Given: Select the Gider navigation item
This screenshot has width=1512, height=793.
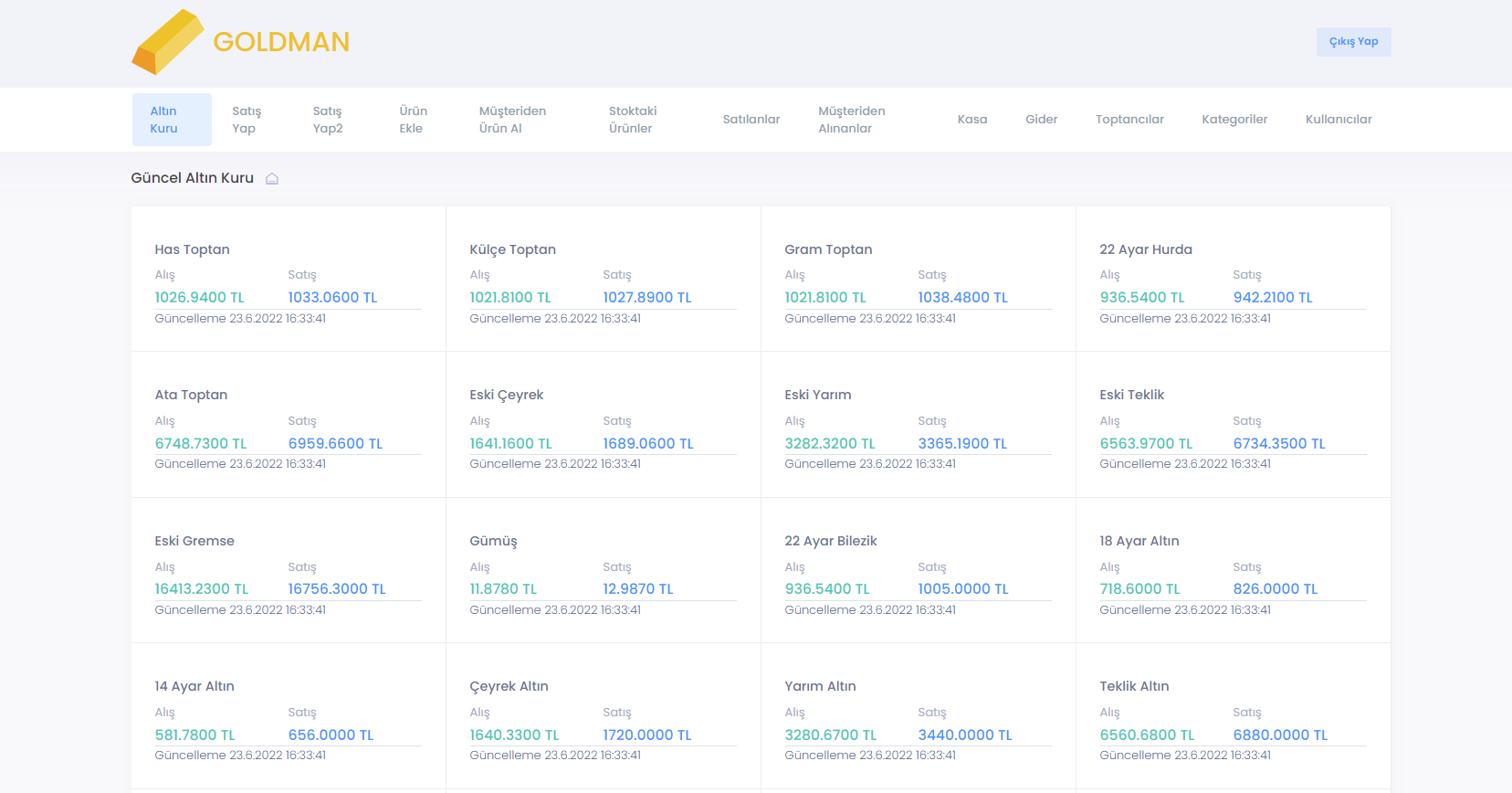Looking at the screenshot, I should [x=1041, y=120].
